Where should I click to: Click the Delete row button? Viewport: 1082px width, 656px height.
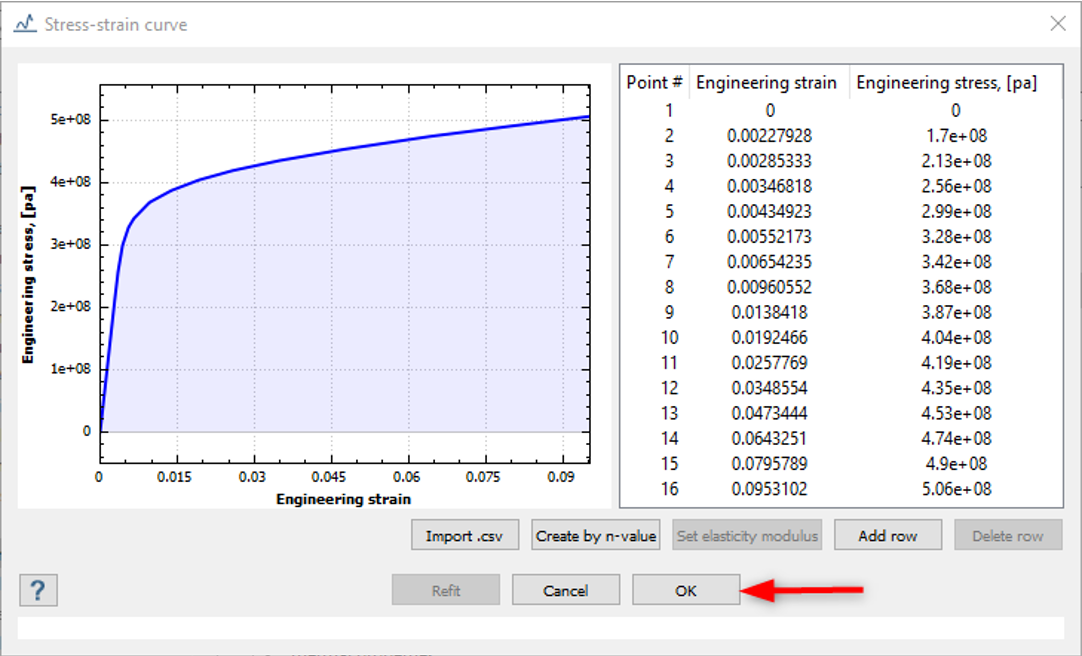[1007, 534]
